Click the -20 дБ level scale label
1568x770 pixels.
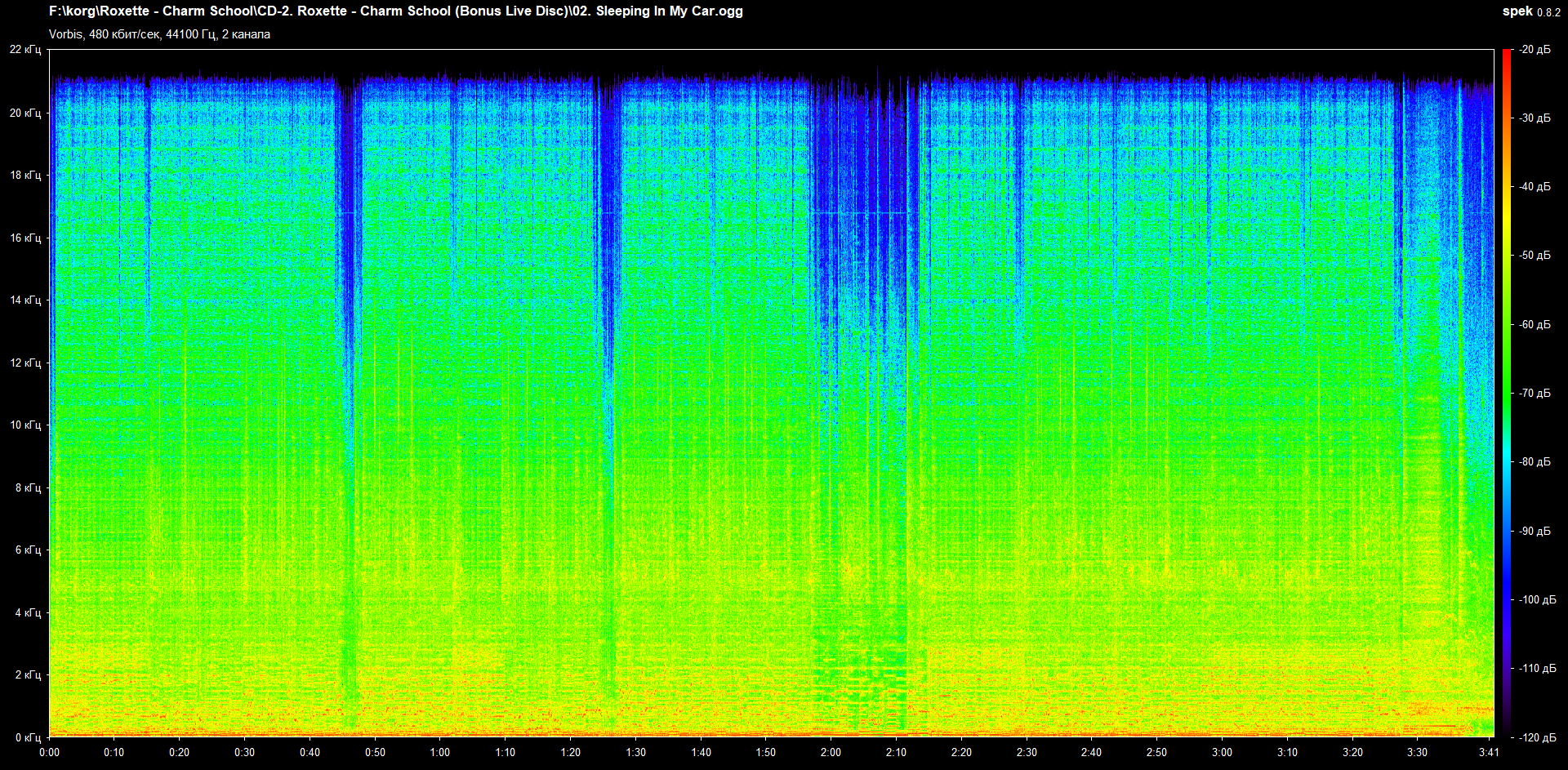(x=1535, y=50)
